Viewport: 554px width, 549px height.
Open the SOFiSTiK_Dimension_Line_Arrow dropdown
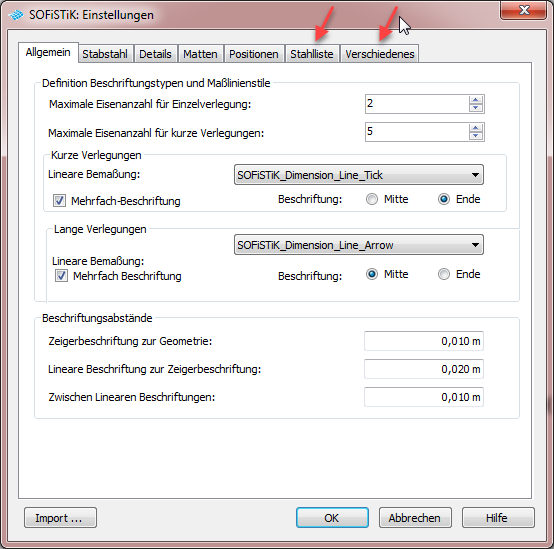click(x=359, y=245)
